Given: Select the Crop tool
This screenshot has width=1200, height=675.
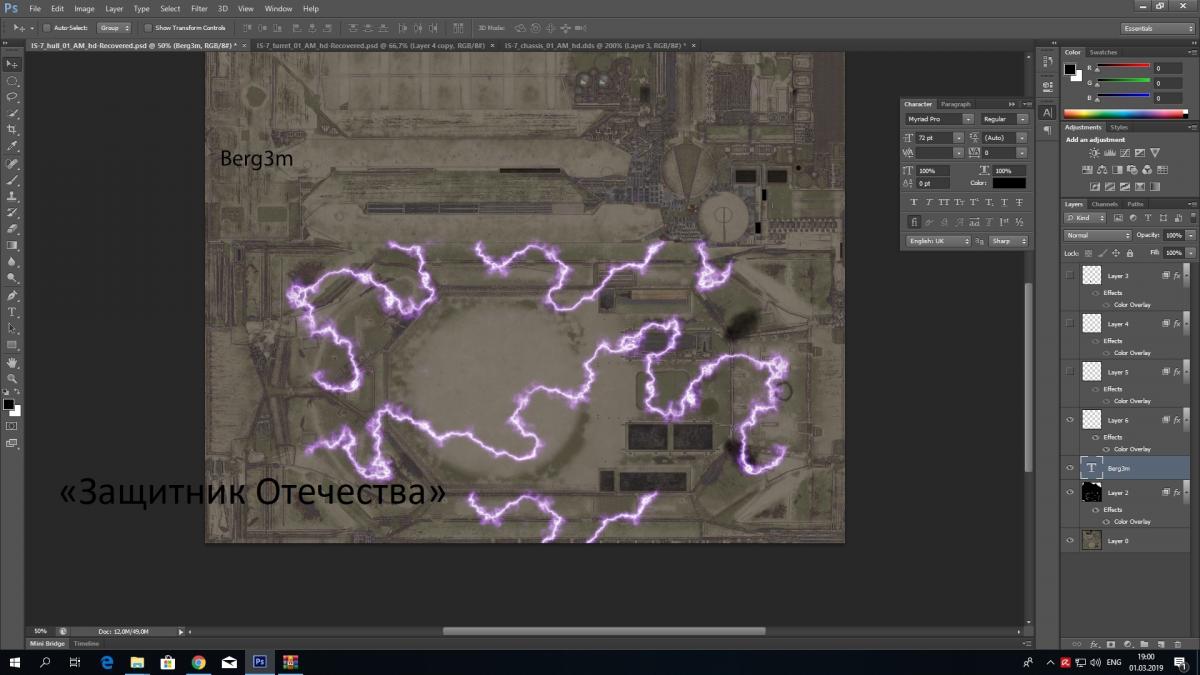Looking at the screenshot, I should (13, 130).
